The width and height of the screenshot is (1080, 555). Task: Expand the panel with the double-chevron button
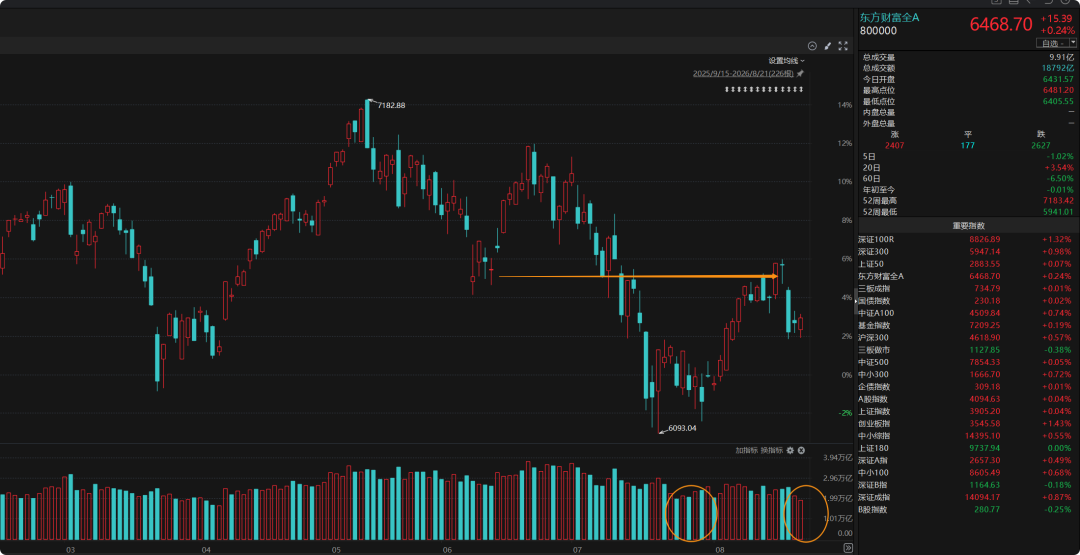[847, 548]
